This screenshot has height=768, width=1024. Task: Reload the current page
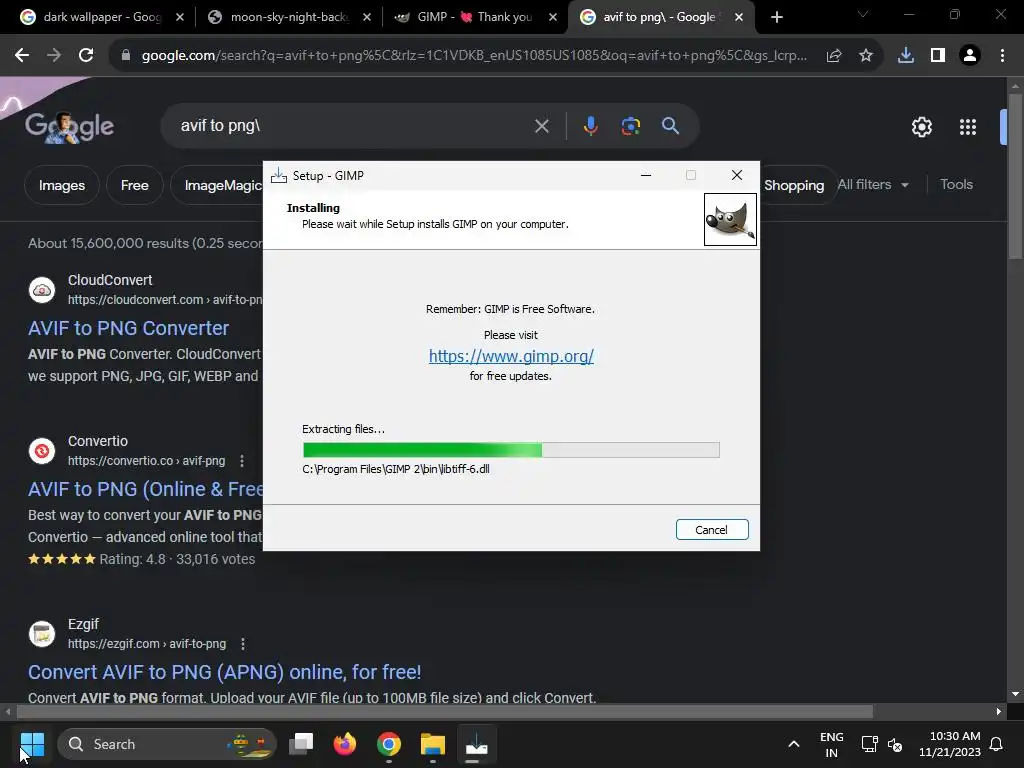[86, 56]
